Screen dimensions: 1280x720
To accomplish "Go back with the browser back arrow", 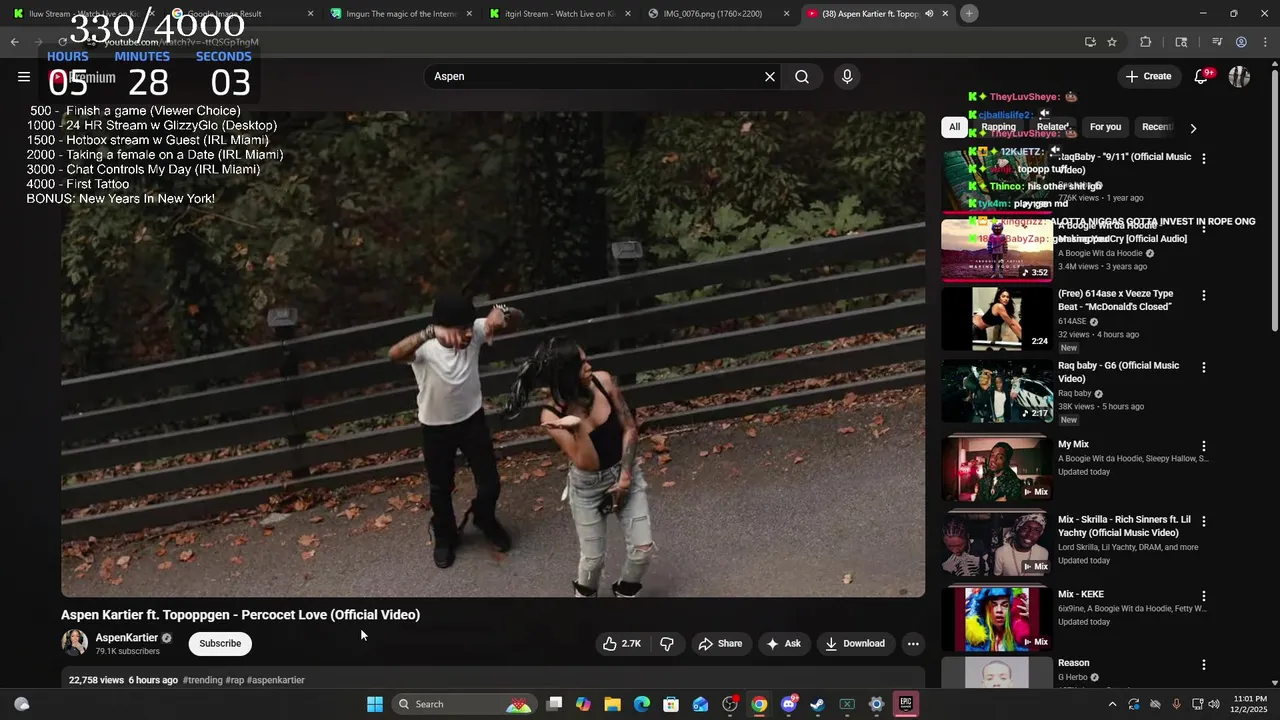I will click(x=14, y=42).
